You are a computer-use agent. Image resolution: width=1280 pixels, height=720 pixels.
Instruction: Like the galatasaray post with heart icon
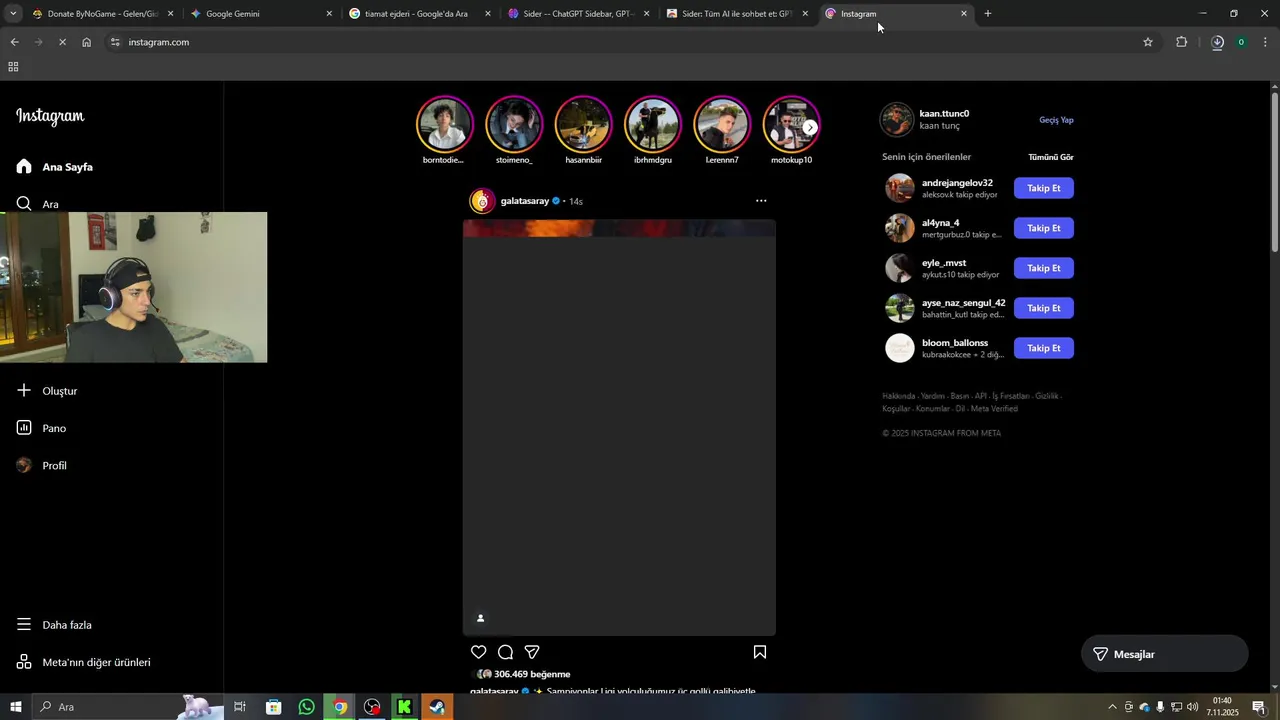(x=479, y=652)
